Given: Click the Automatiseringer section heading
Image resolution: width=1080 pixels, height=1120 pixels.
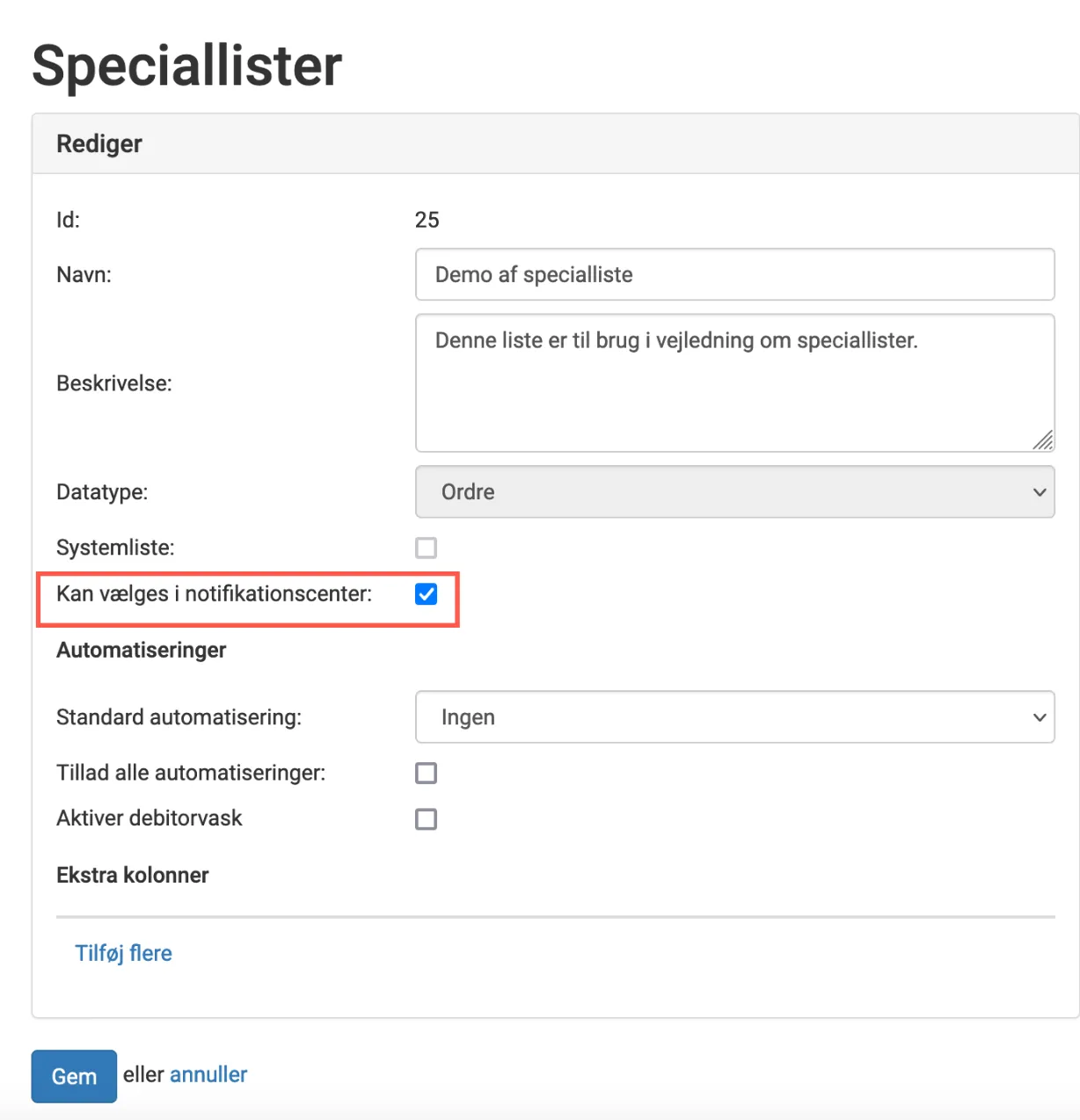Looking at the screenshot, I should [x=142, y=650].
